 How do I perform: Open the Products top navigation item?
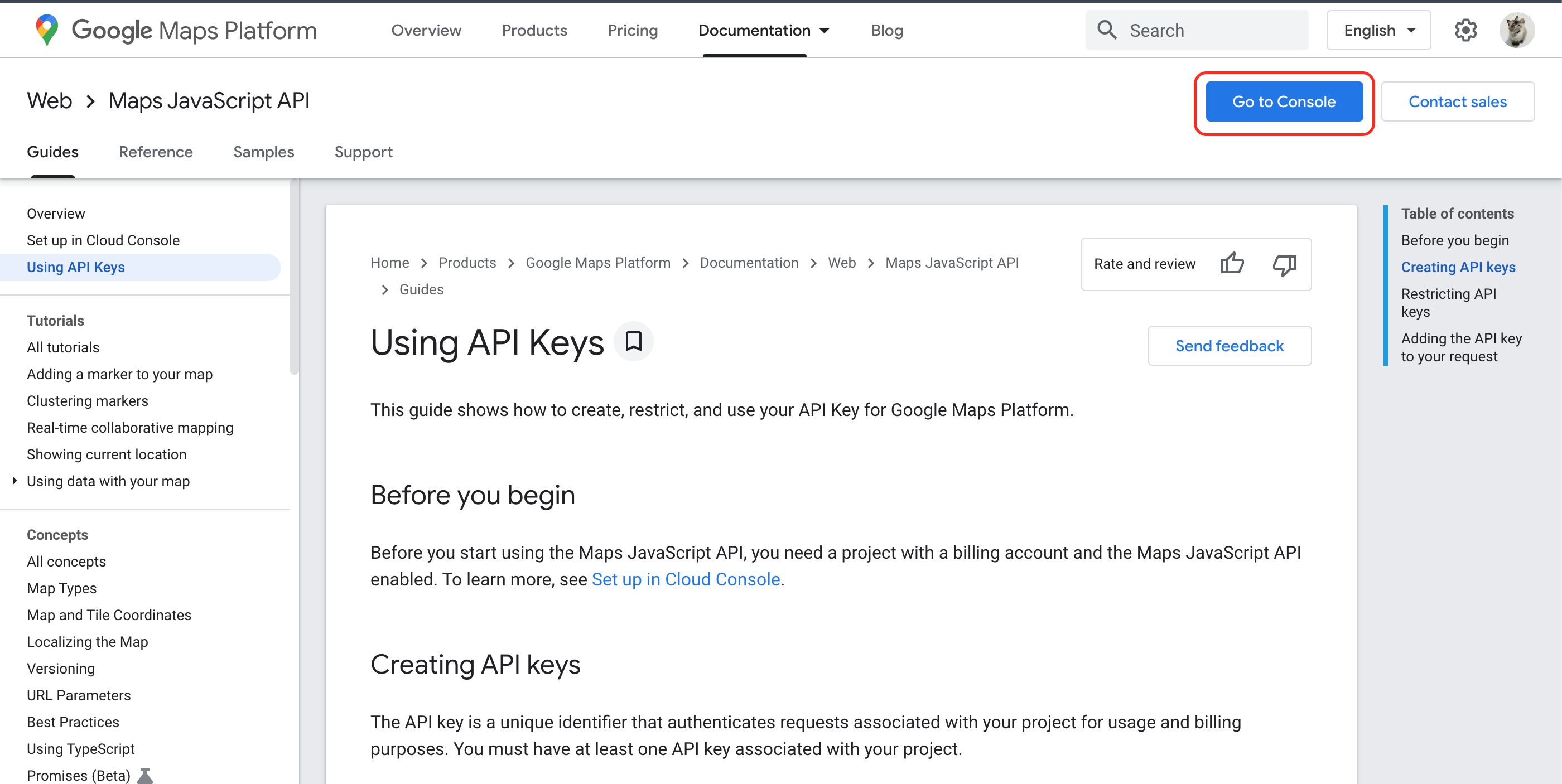coord(534,30)
